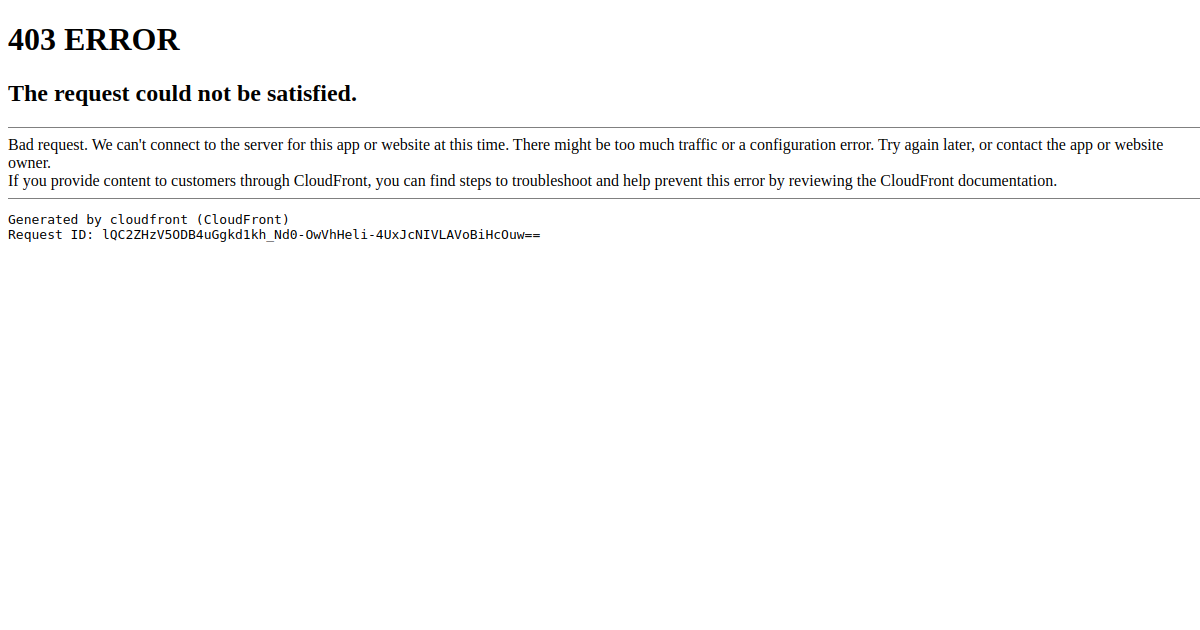Screen dimensions: 1200x630
Task: Click the "steps to troubleshoot" phrase
Action: click(525, 181)
